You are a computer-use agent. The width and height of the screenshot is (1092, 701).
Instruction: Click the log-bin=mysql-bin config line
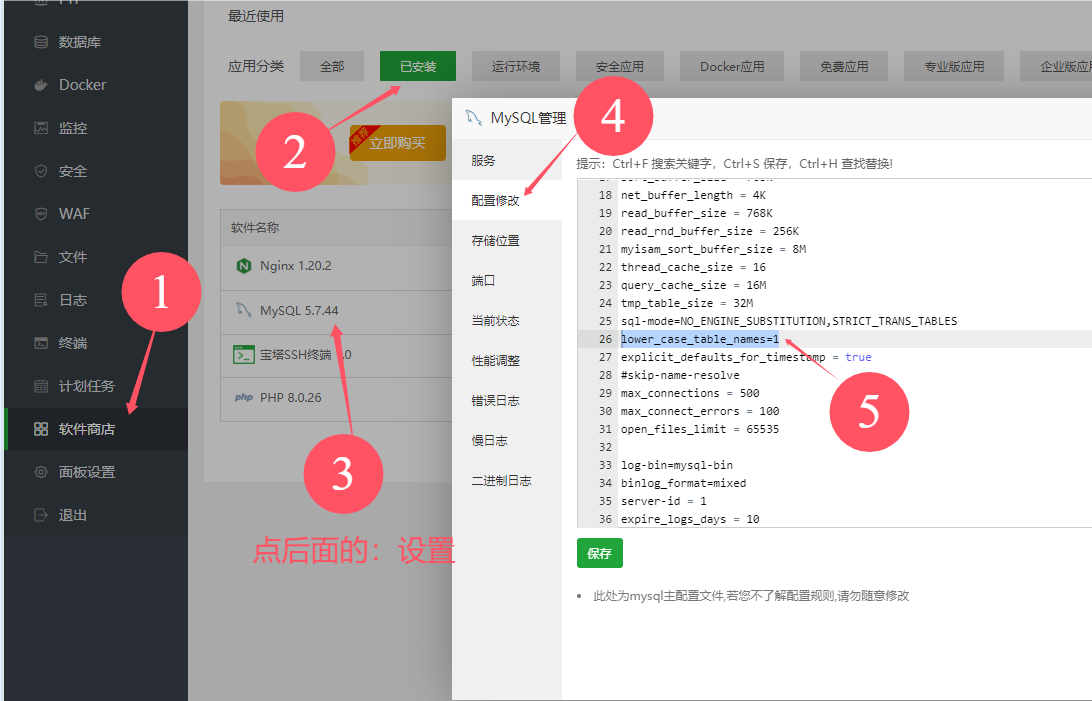[x=677, y=465]
